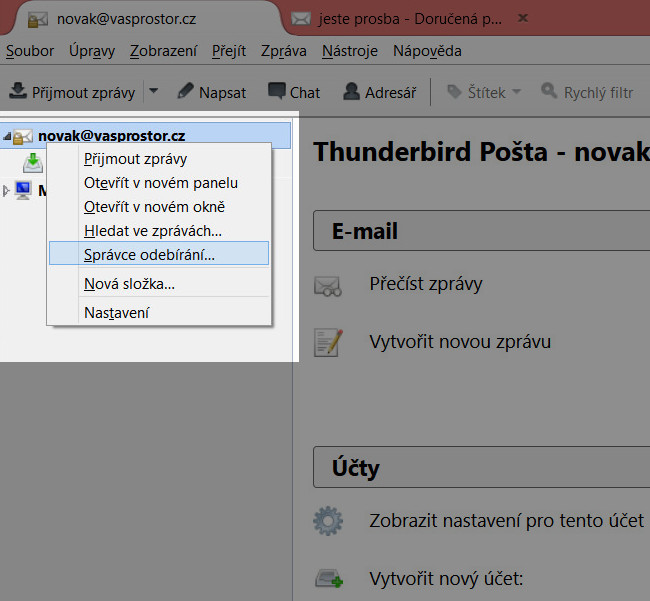Click the local folders computer icon
The image size is (650, 601).
(x=23, y=191)
